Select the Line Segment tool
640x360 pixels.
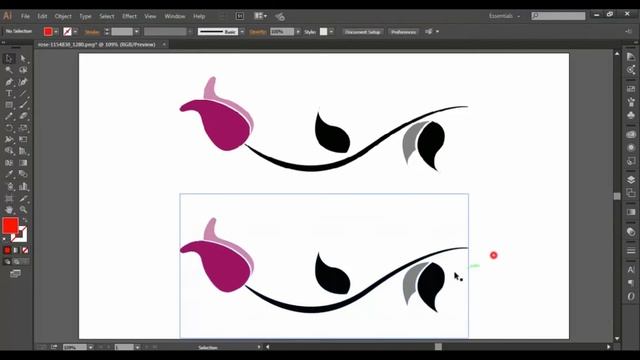click(23, 93)
